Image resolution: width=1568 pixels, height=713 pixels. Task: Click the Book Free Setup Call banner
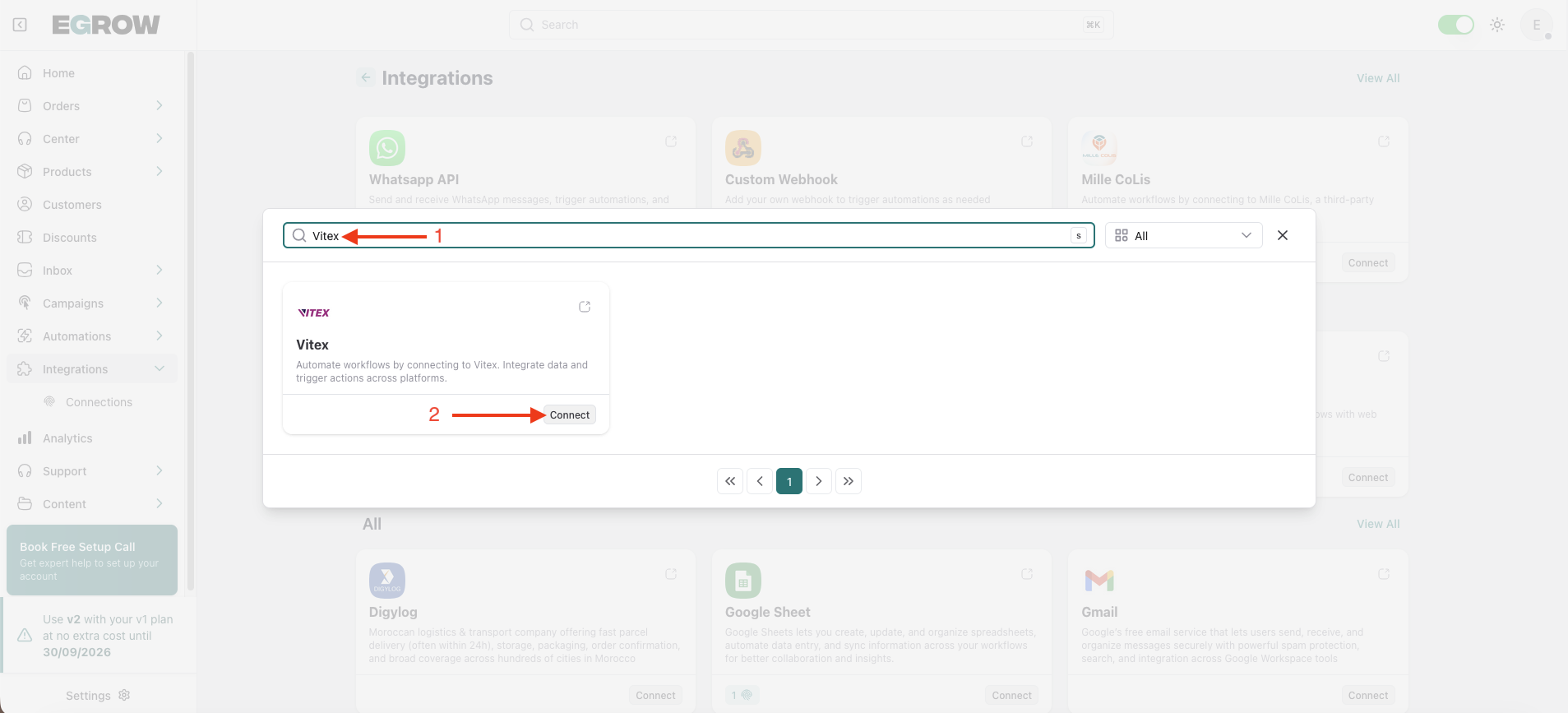tap(92, 560)
